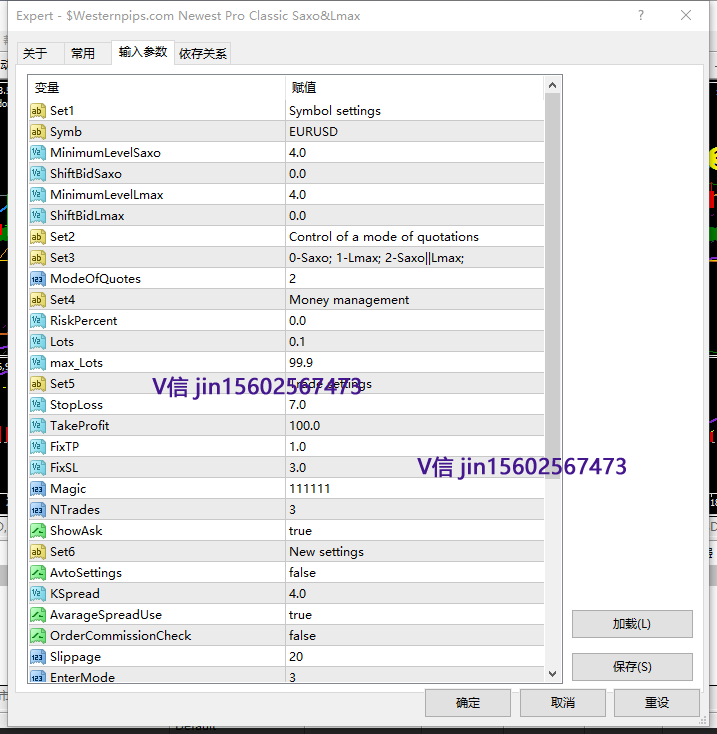The width and height of the screenshot is (717, 734).
Task: Click the boolean icon beside OrderCommissionCheck
Action: coord(38,636)
